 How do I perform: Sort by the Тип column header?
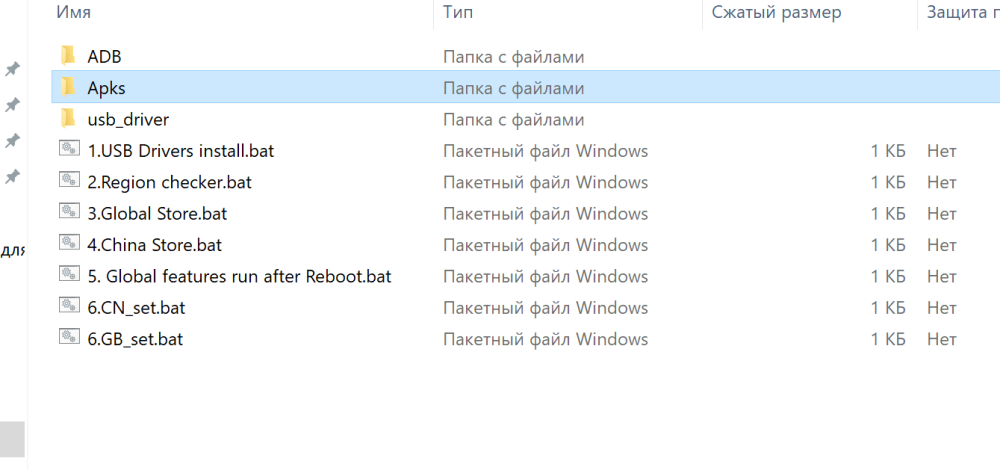458,13
